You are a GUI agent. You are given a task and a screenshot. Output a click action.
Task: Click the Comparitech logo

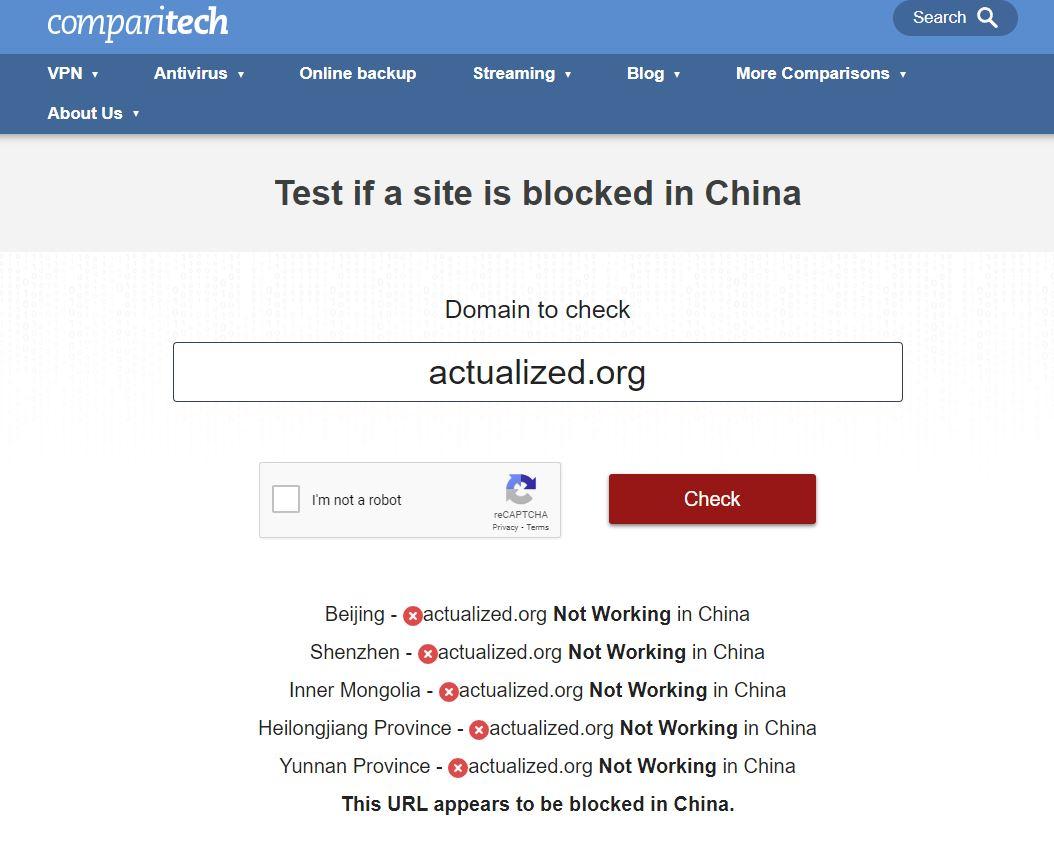point(138,22)
